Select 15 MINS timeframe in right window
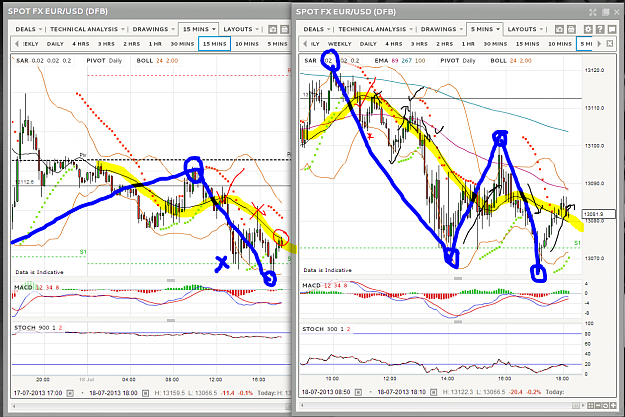625x417 pixels. (x=527, y=44)
